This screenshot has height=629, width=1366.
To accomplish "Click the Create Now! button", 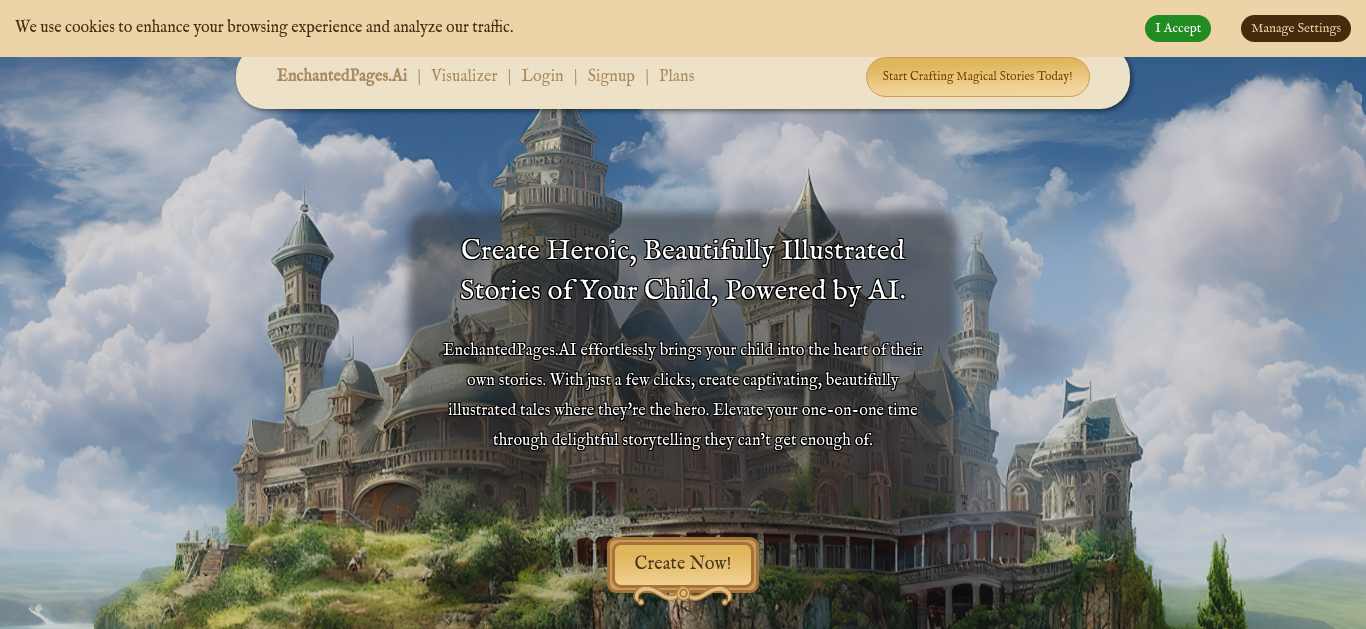I will [683, 564].
